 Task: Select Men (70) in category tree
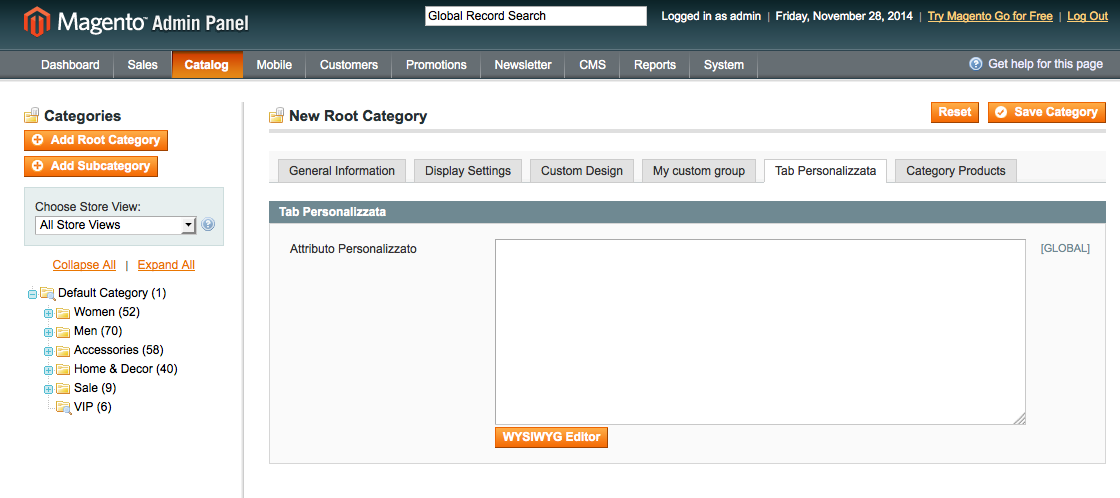tap(98, 332)
